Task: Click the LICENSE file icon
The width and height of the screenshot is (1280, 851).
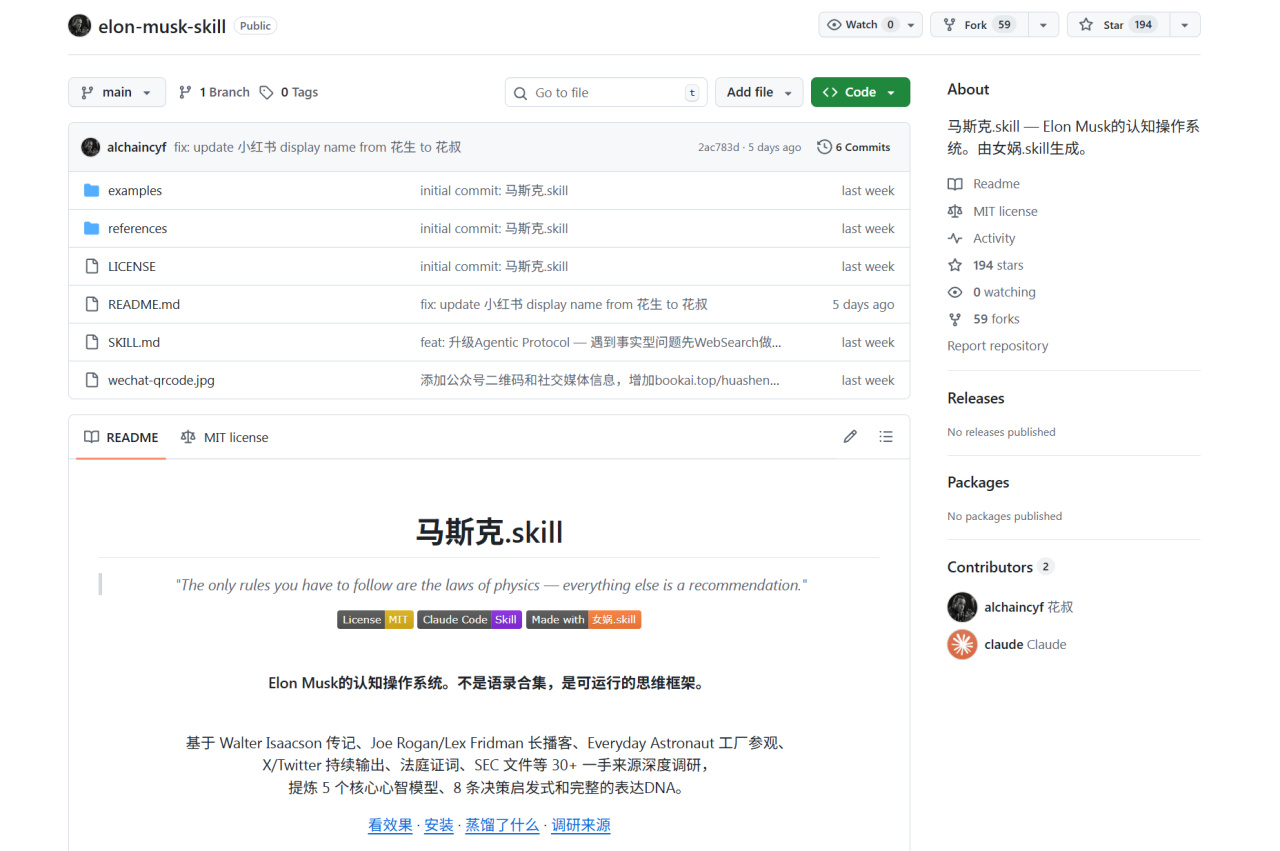Action: point(92,267)
